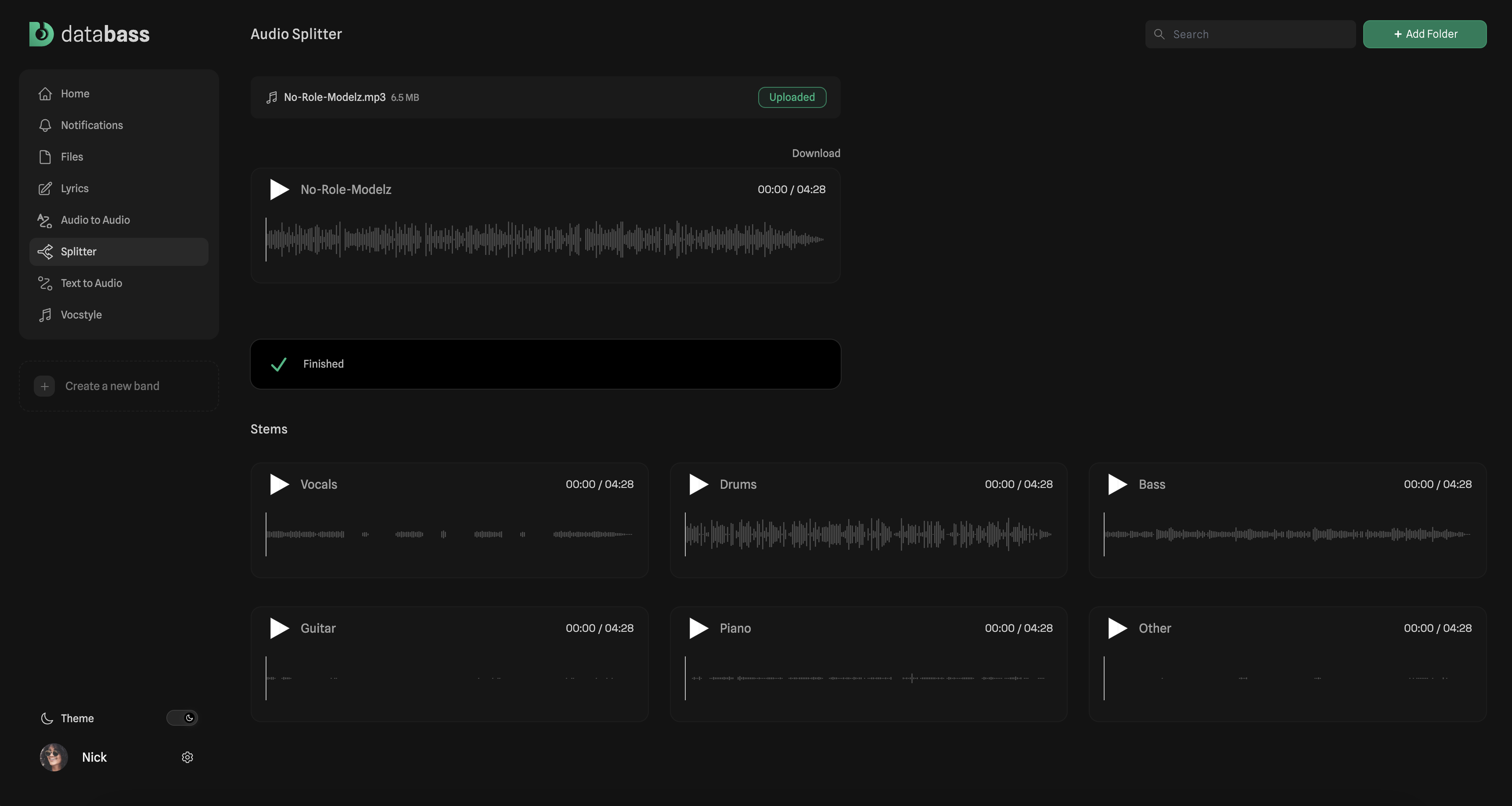
Task: Open the Vocstyle section
Action: 119,315
